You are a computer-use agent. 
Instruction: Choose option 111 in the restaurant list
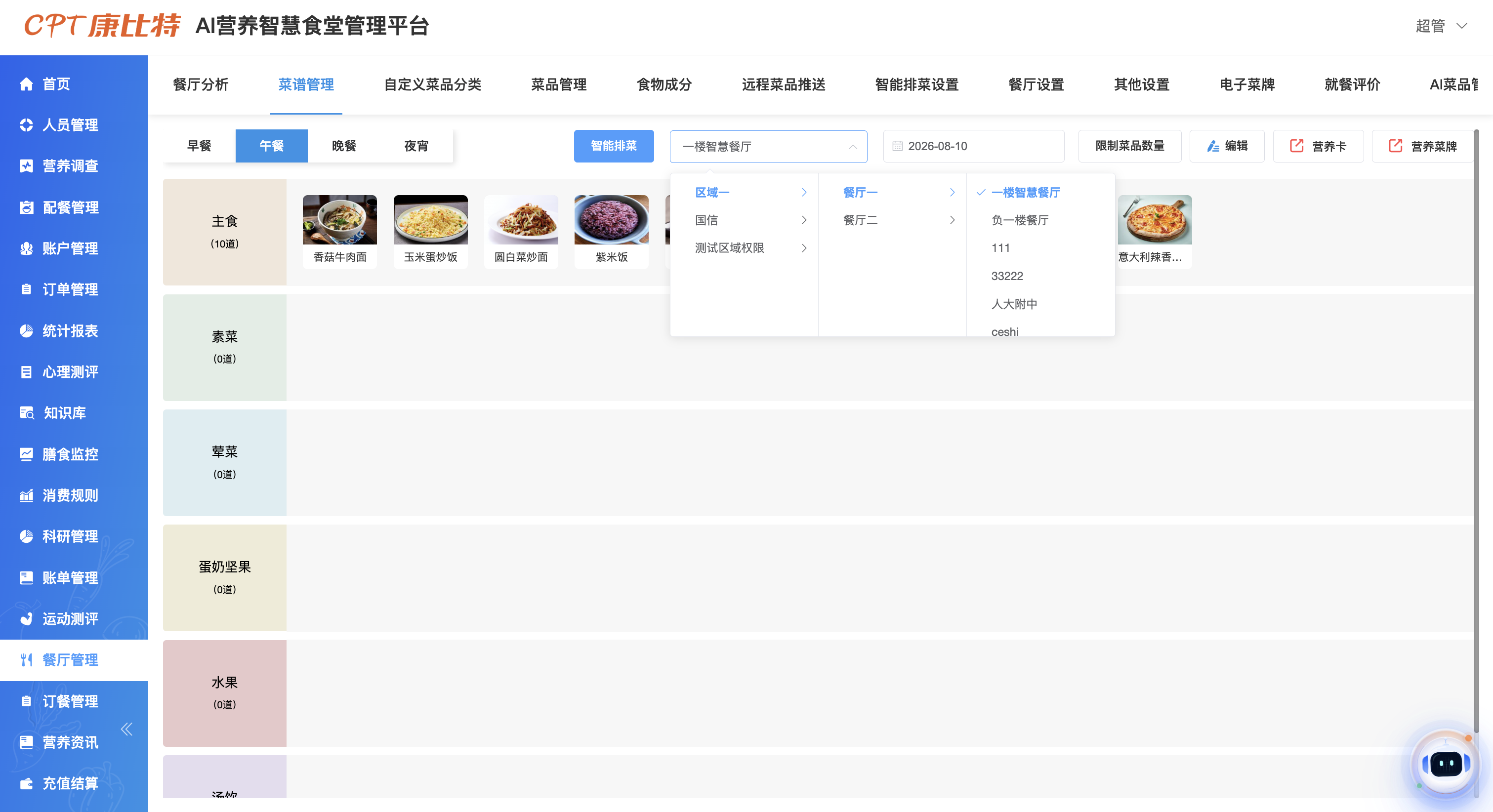click(1001, 248)
